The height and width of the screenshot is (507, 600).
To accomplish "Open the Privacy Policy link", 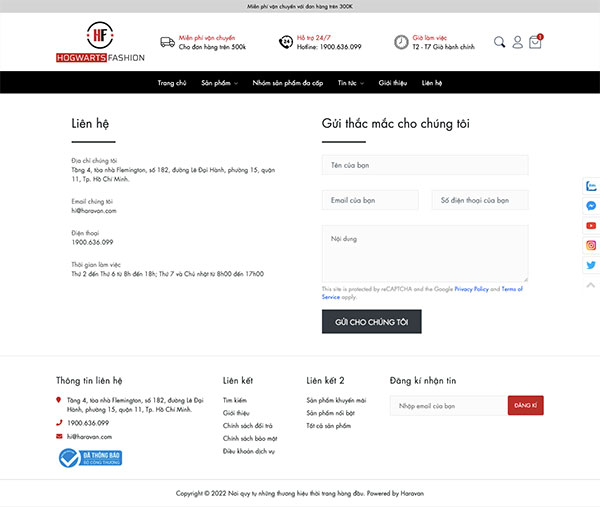I will (471, 289).
